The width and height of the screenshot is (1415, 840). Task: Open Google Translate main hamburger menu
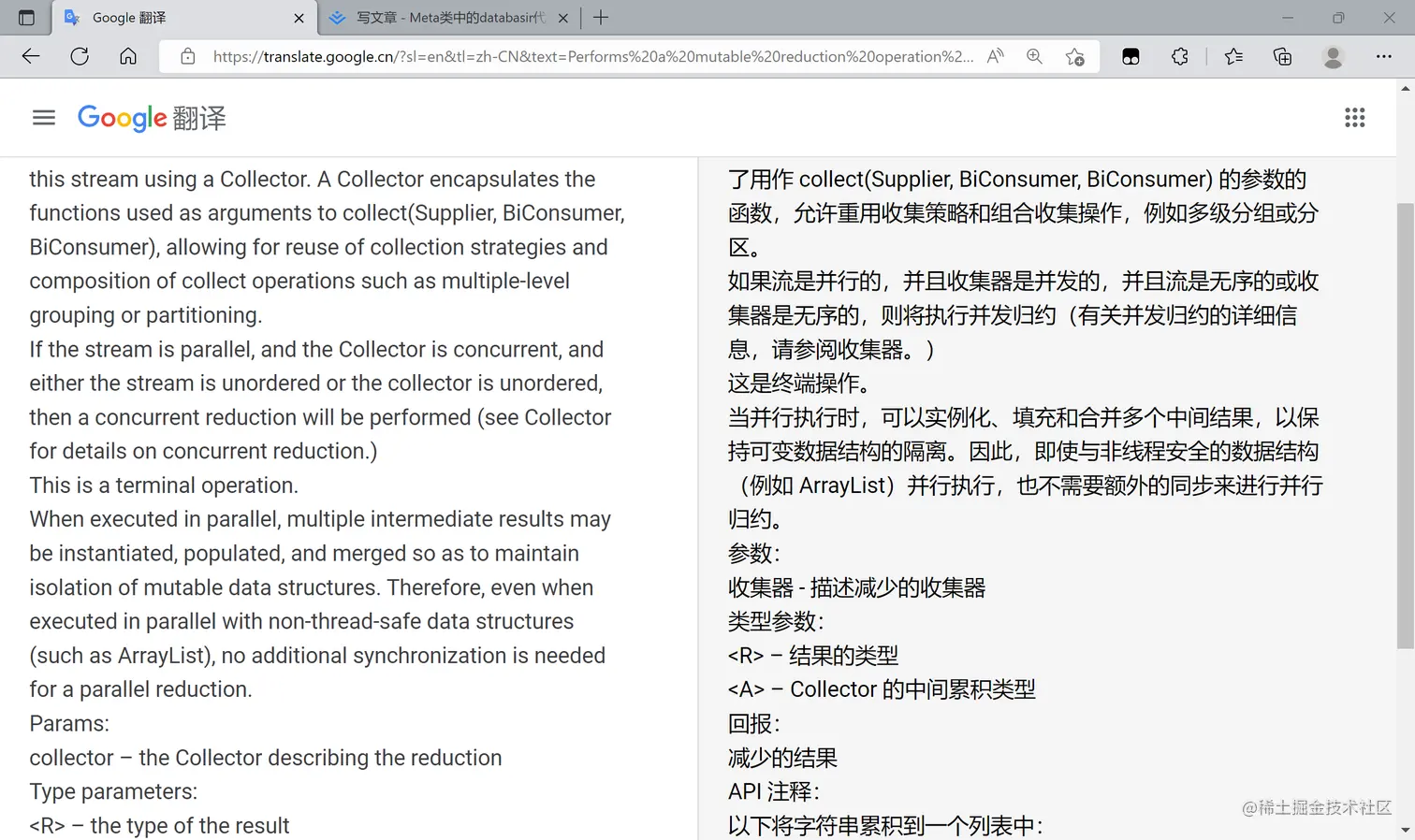(44, 117)
